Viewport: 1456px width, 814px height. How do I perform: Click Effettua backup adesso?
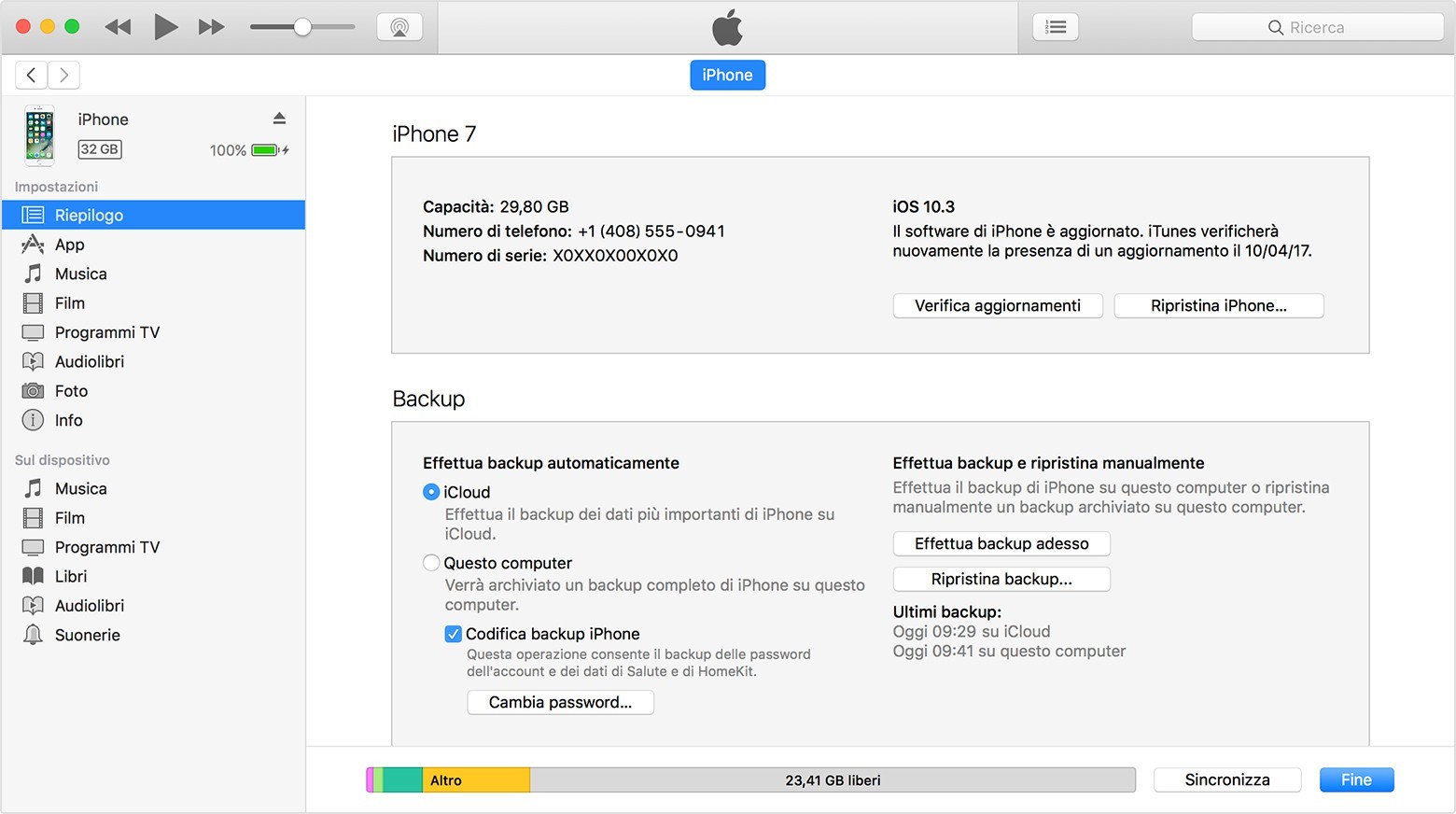[1001, 543]
